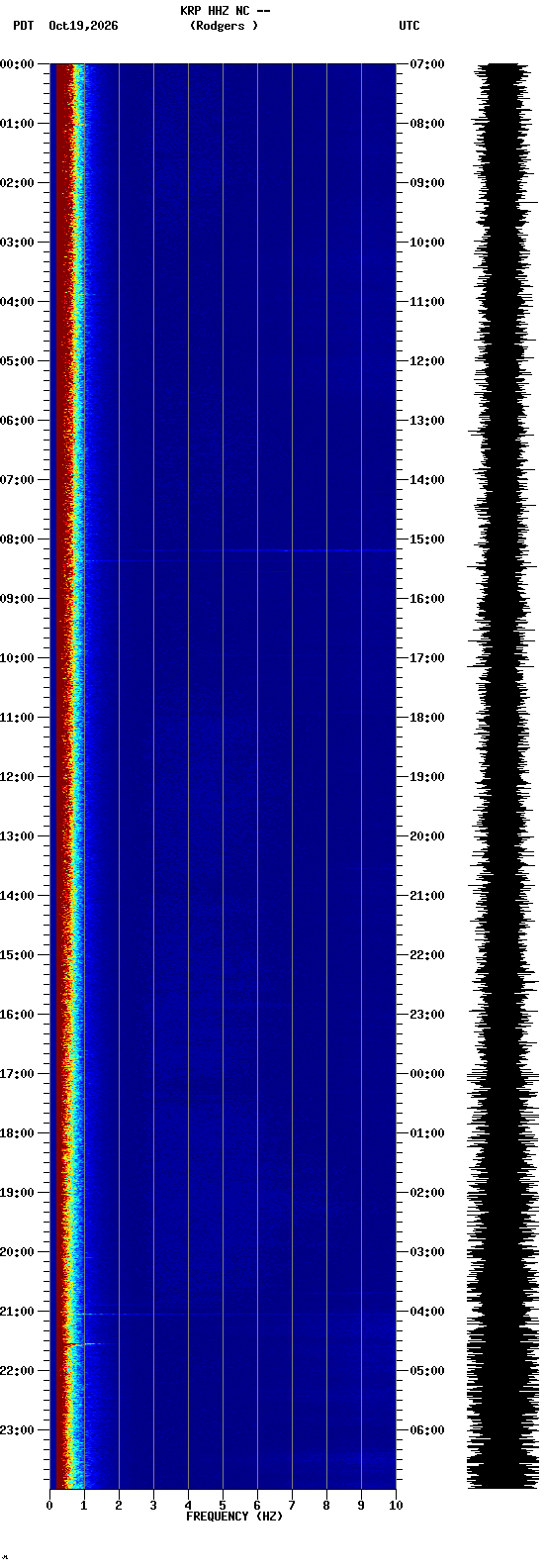Viewport: 546px width, 1568px height.
Task: Click the 5 Hz frequency tick label
Action: pos(223,1506)
